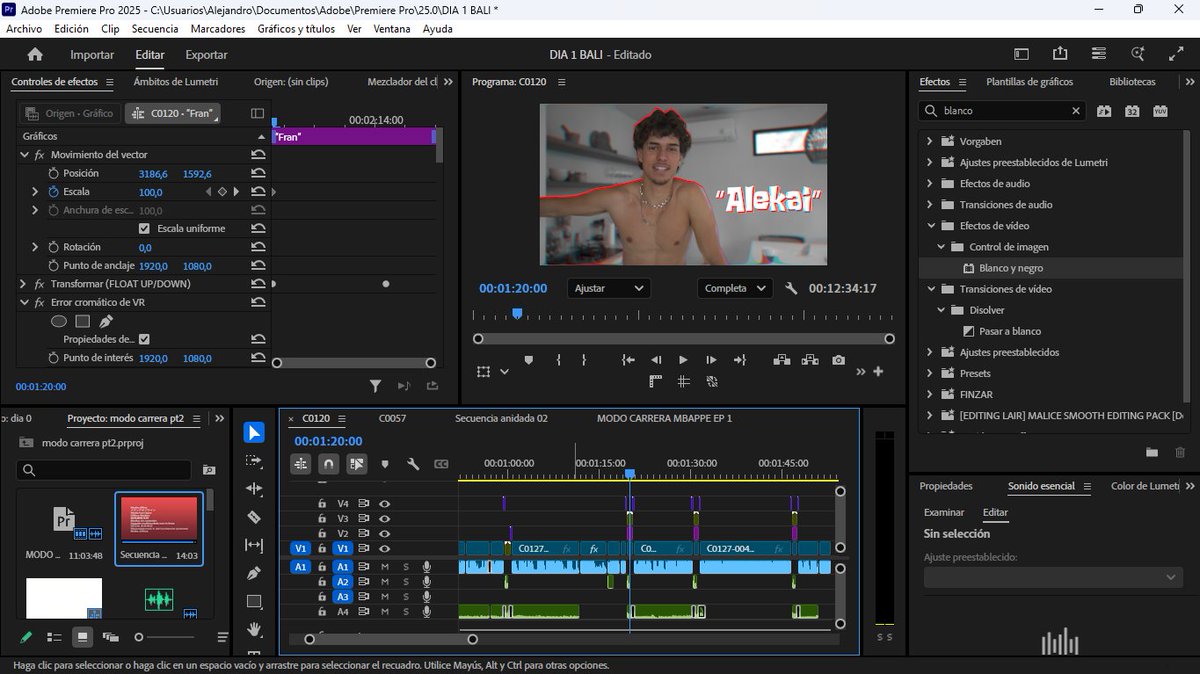Click the Lift button in Program monitor
The image size is (1200, 674).
coord(781,360)
